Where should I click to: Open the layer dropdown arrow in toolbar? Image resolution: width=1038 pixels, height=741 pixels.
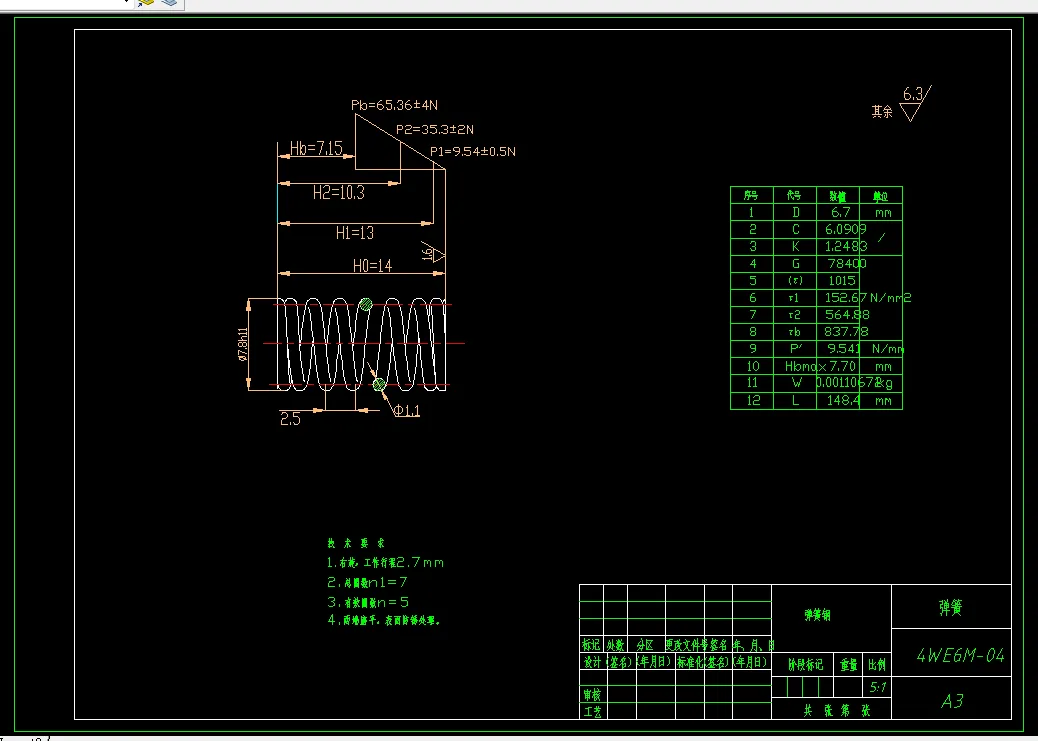[x=125, y=3]
